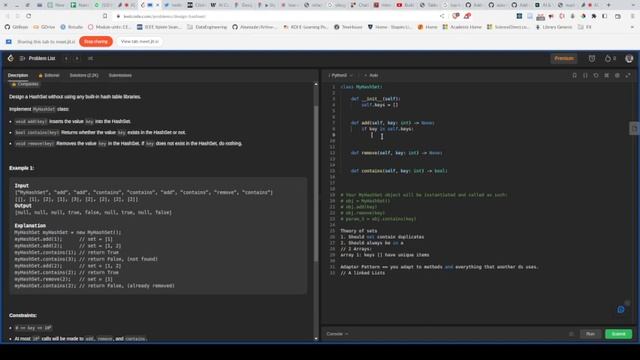Open the GDrive bookmark
The height and width of the screenshot is (360, 640).
(44, 27)
